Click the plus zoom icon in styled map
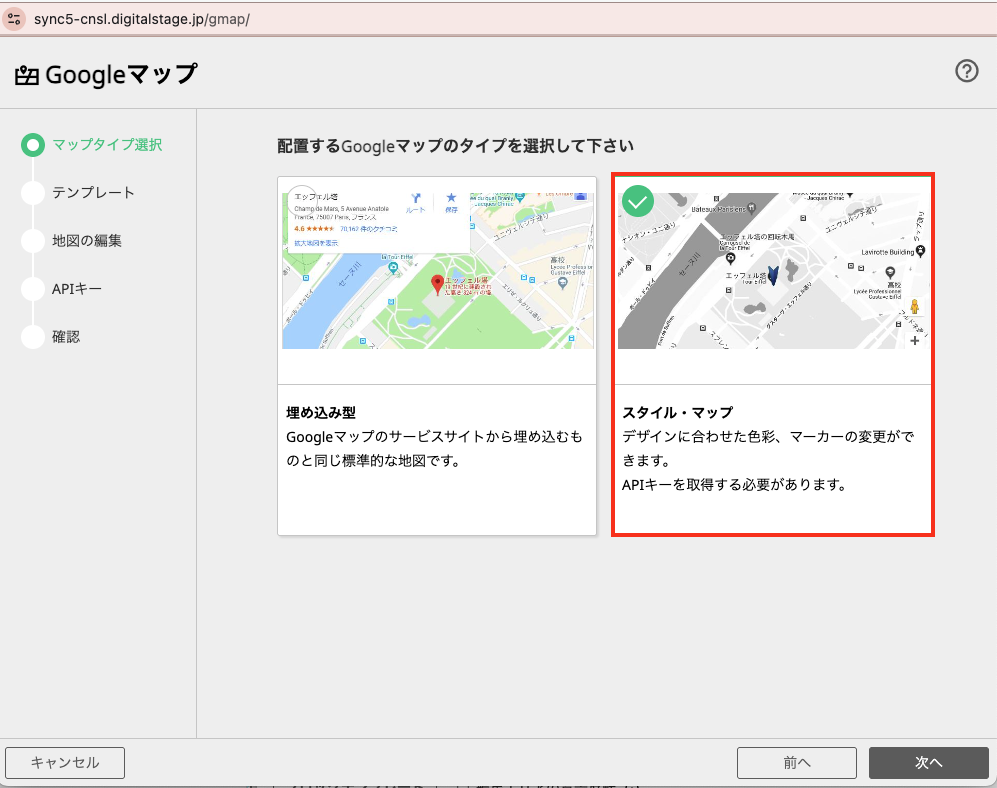Screen dimensions: 997x788 coord(914,340)
